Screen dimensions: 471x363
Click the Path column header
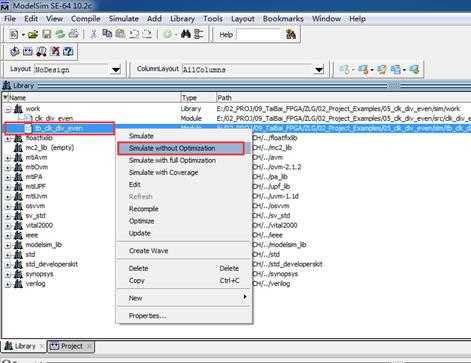click(x=343, y=98)
